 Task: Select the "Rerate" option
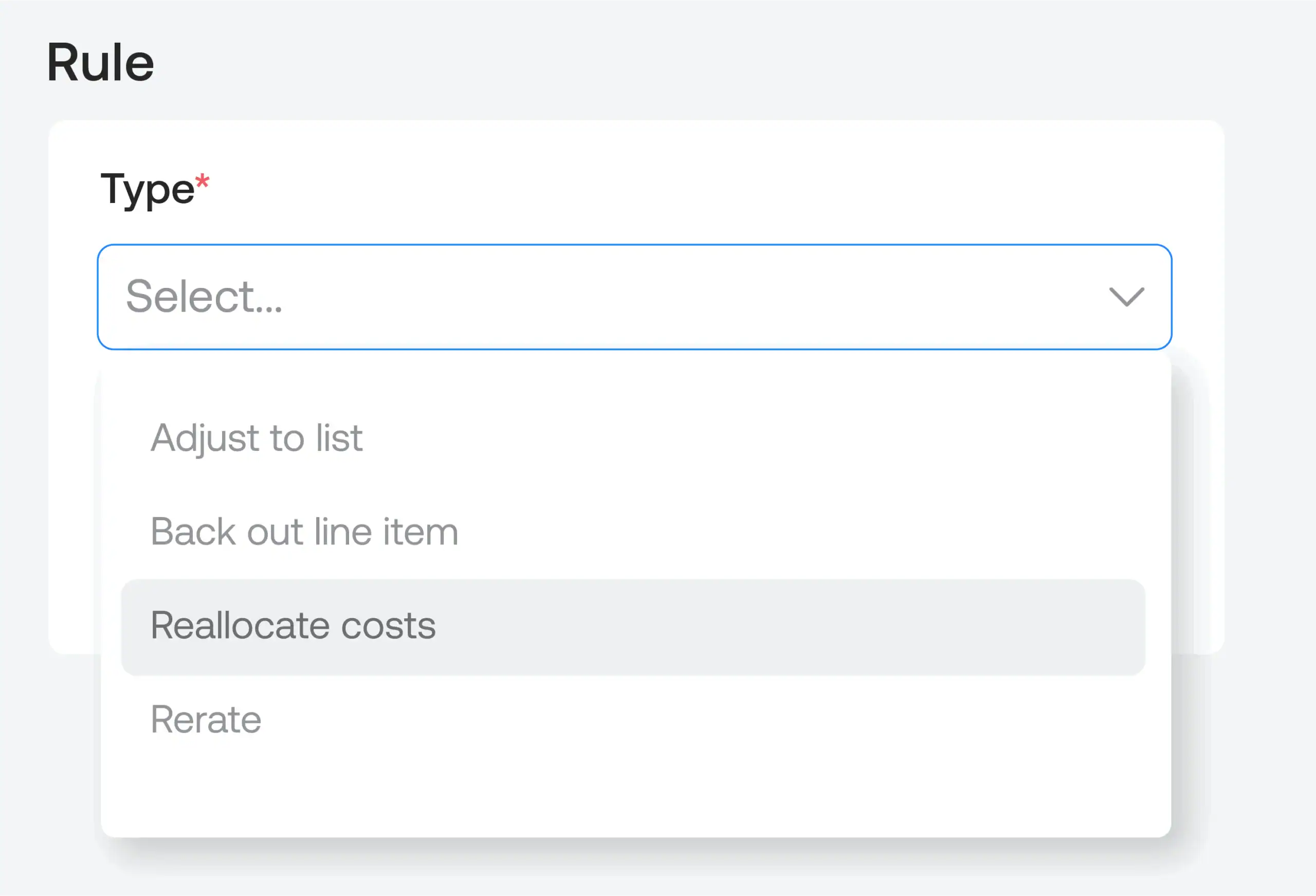[x=205, y=719]
